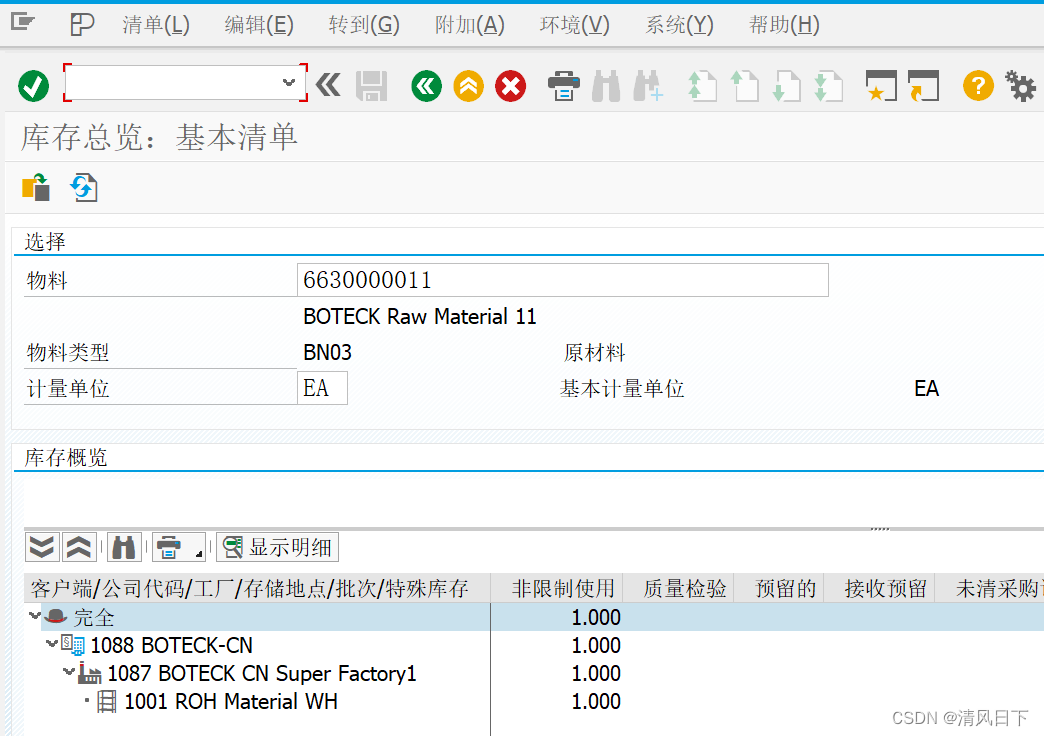The height and width of the screenshot is (736, 1044).
Task: Open the 转到(G) menu
Action: click(364, 25)
